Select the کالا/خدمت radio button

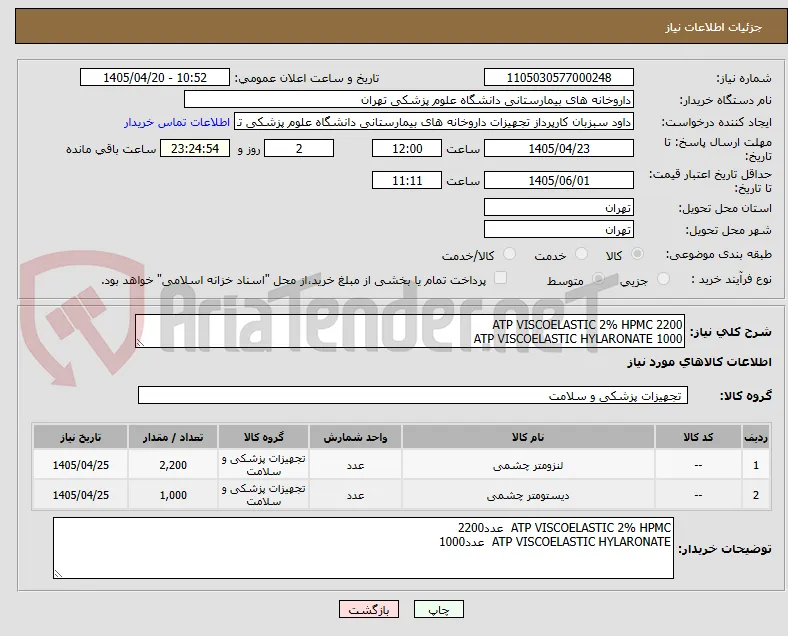click(509, 254)
